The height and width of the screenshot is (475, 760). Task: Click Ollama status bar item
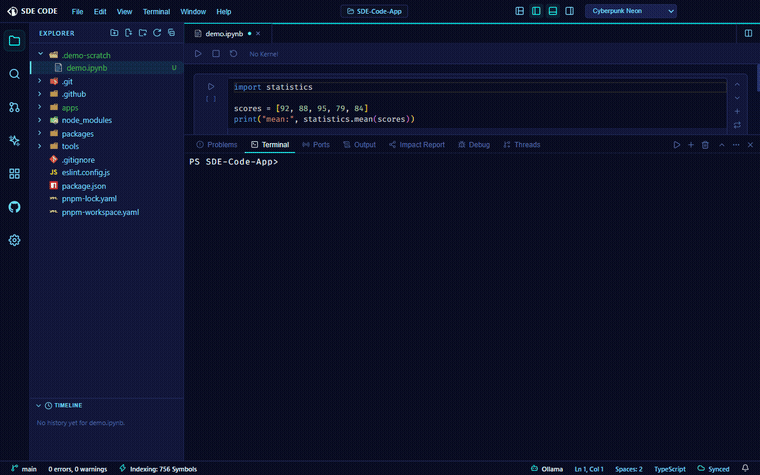coord(547,469)
